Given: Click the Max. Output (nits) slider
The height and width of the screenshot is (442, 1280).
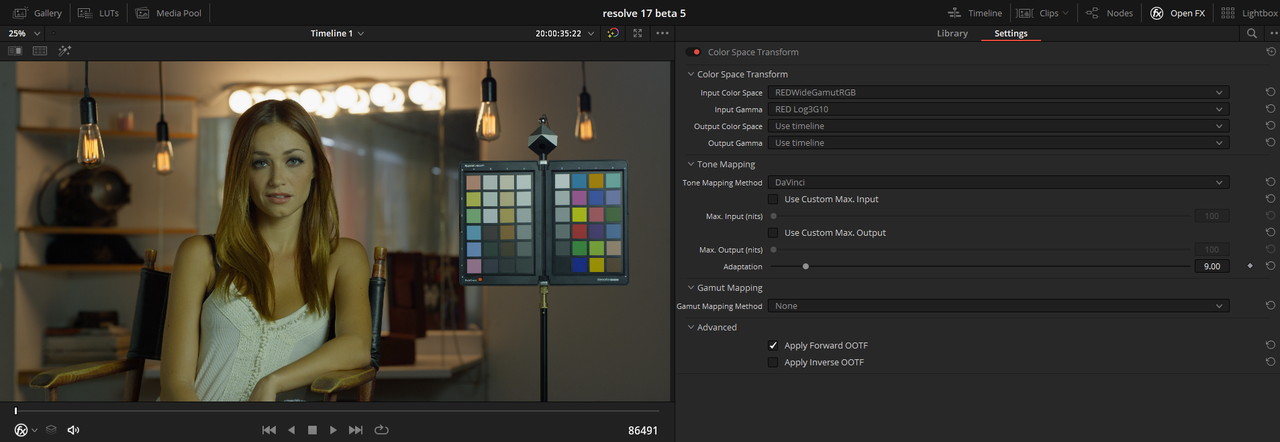Looking at the screenshot, I should coord(980,249).
